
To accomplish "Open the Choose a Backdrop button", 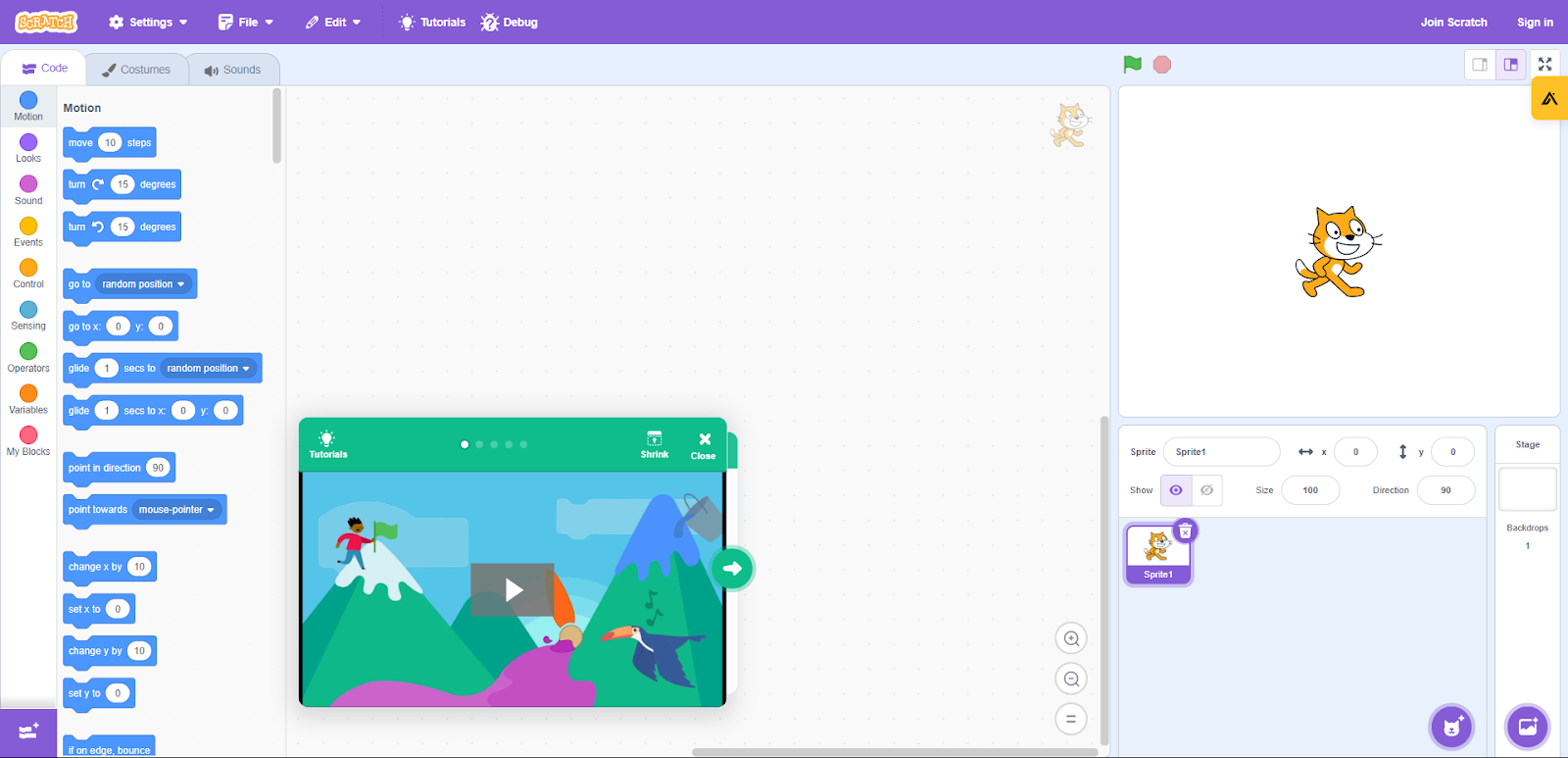I will pos(1527,727).
